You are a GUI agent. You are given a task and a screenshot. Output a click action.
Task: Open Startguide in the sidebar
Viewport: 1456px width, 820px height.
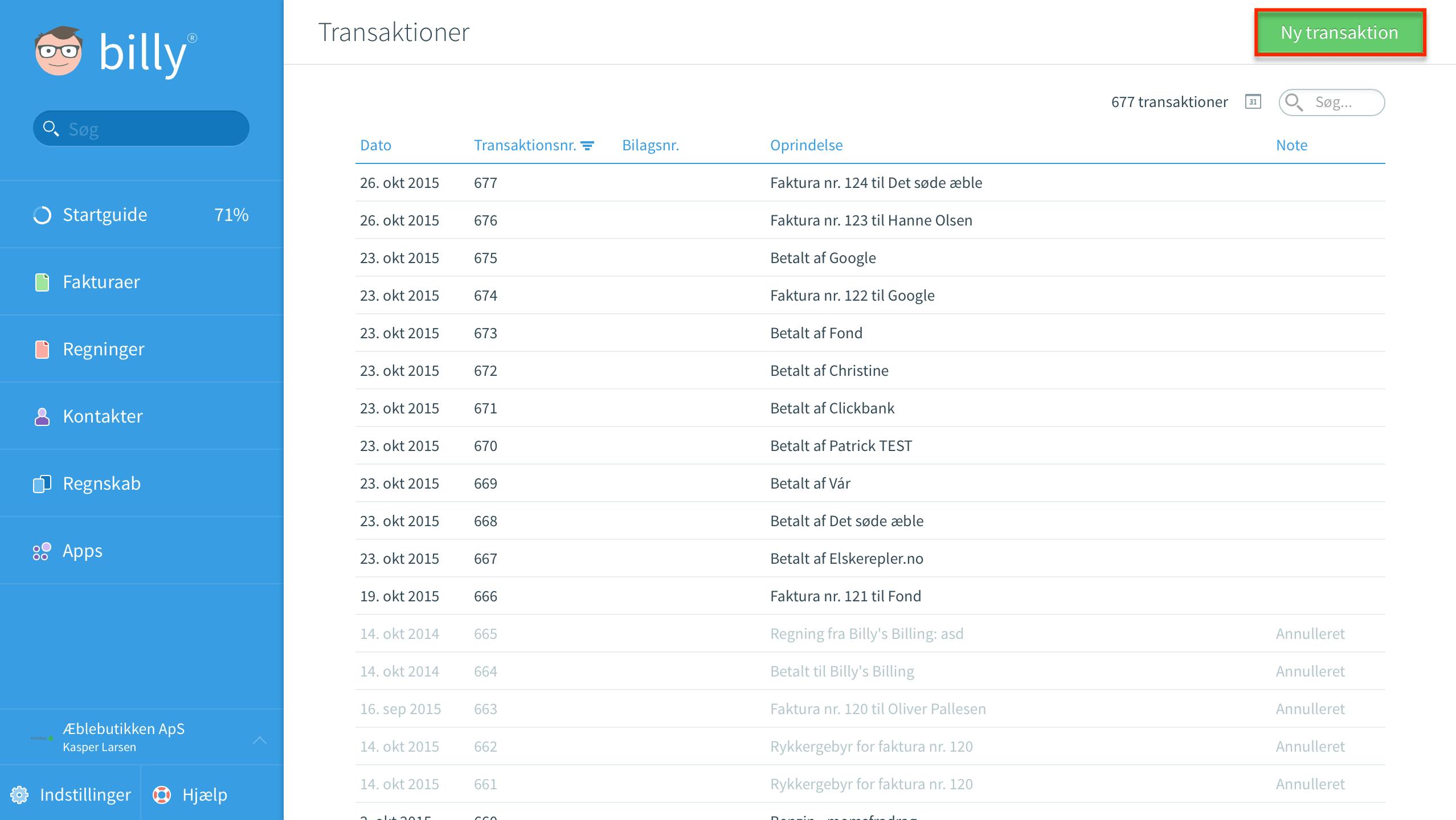pyautogui.click(x=142, y=215)
